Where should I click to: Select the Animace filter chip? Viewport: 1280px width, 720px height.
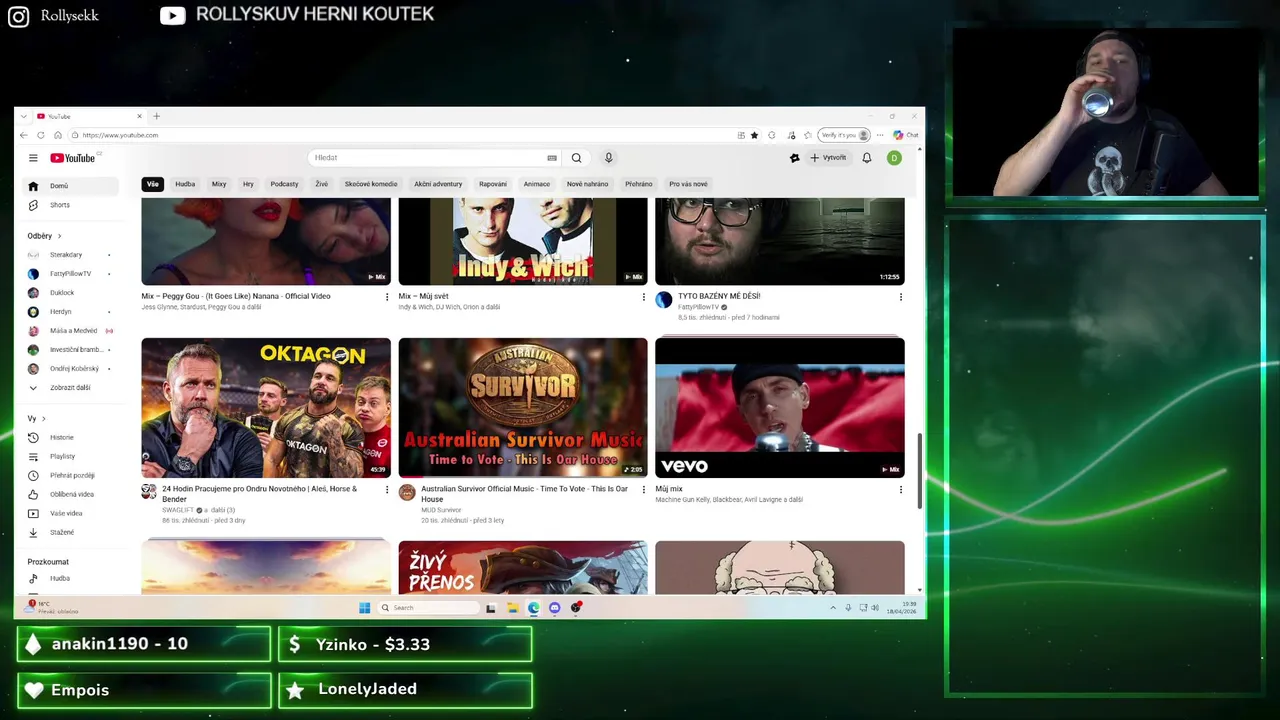537,184
